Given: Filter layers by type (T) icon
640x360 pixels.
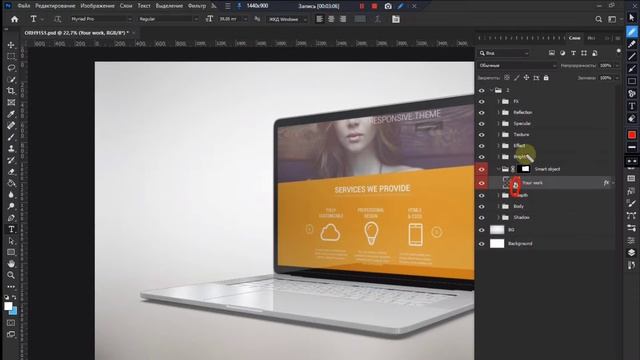Looking at the screenshot, I should point(573,53).
